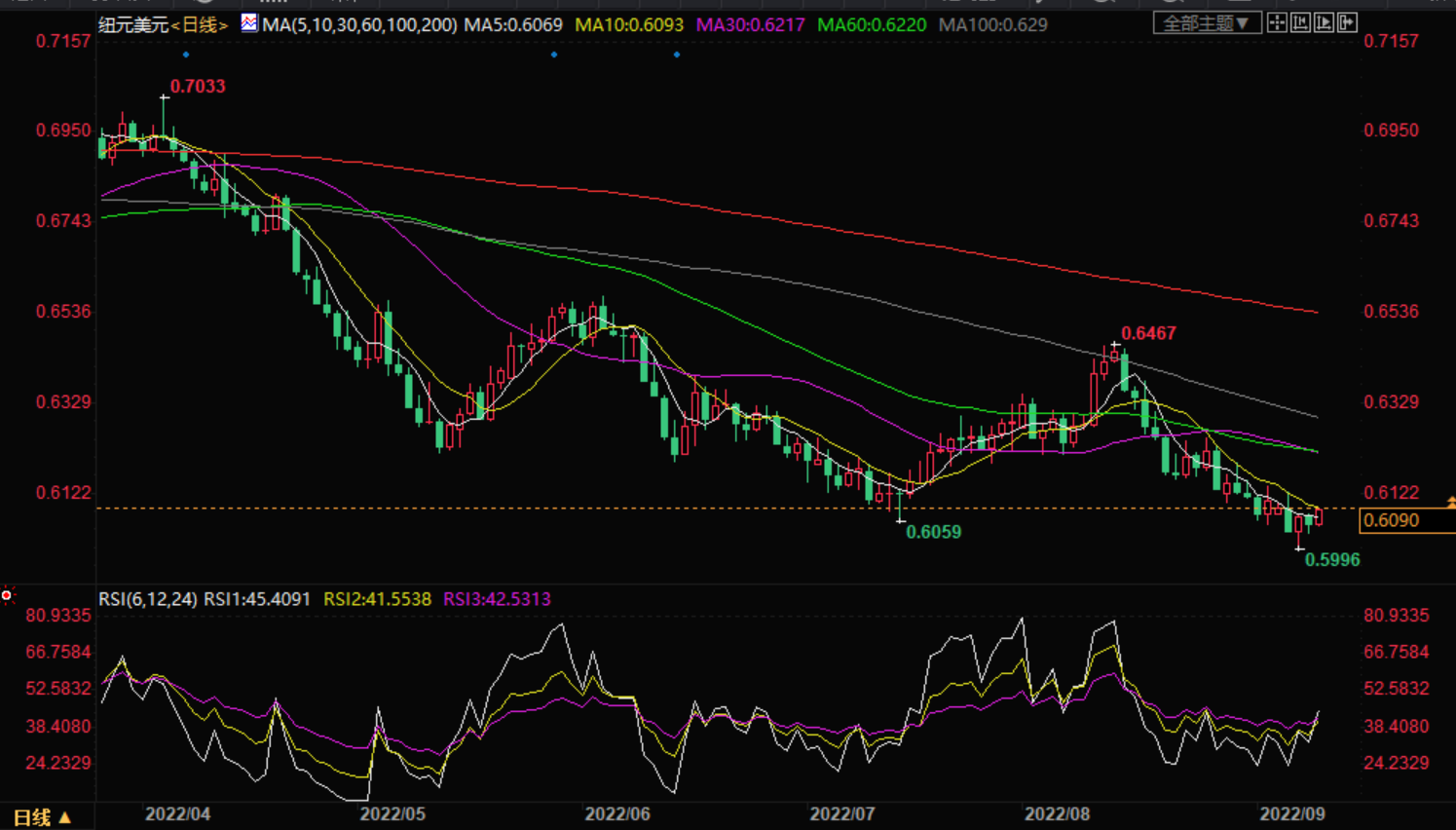
Task: Click the orange triangle on right price axis
Action: tap(1450, 502)
